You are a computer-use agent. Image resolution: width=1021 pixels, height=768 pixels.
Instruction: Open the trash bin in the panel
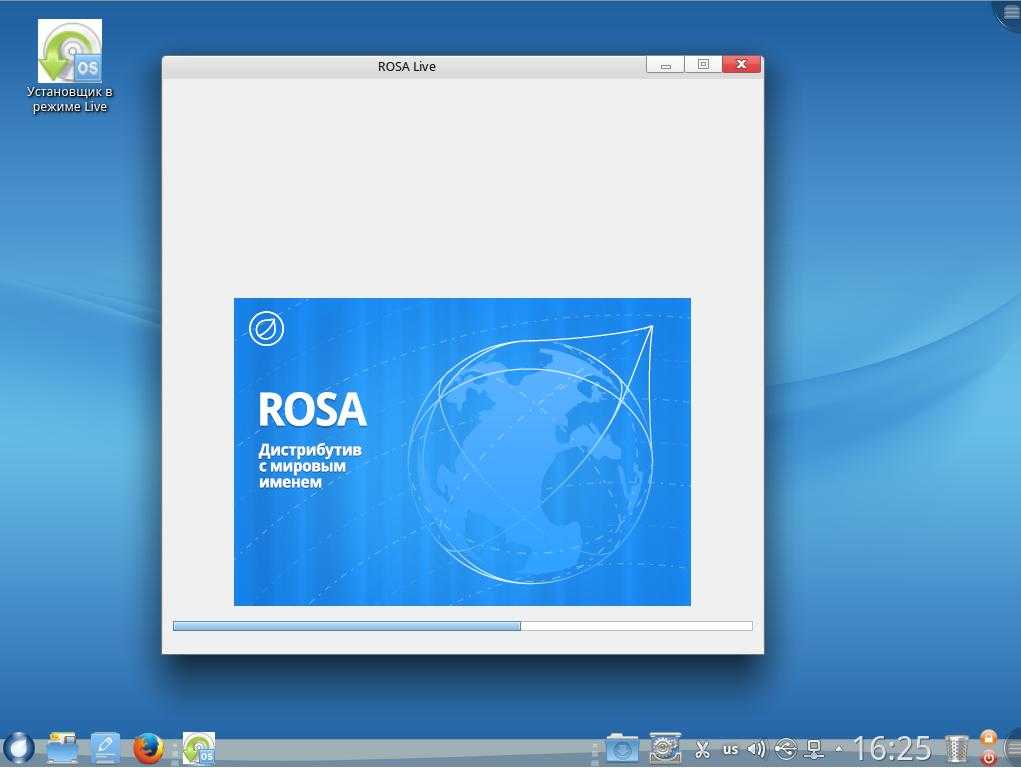coord(957,749)
